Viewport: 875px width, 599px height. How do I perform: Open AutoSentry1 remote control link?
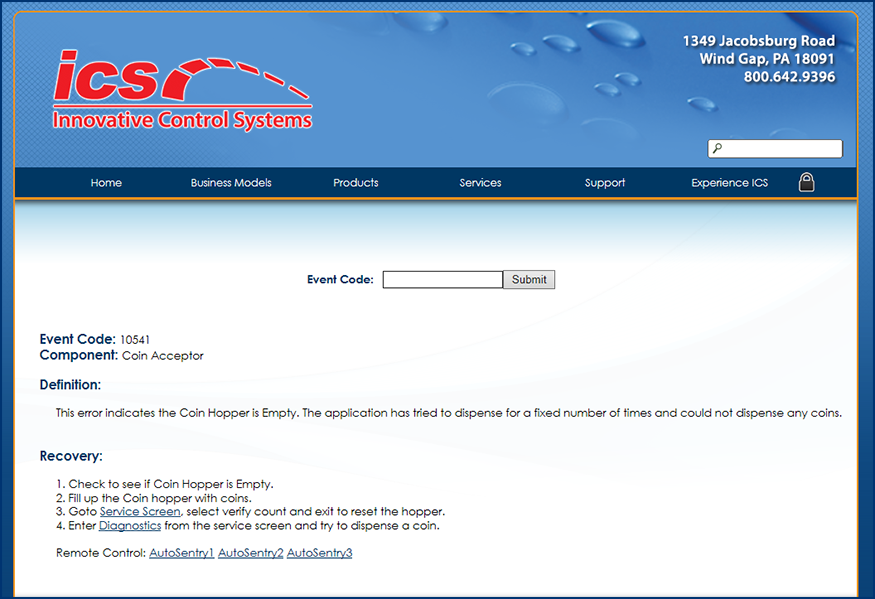click(182, 552)
